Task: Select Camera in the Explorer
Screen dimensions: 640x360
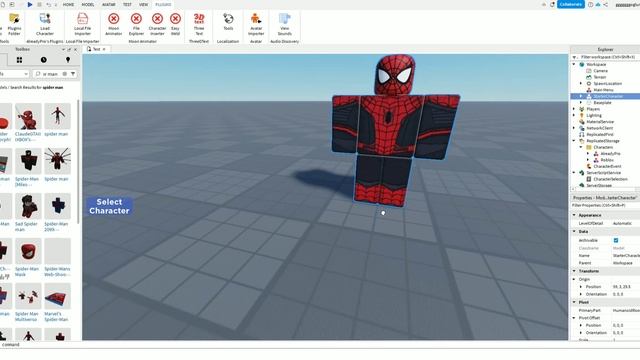Action: point(600,71)
